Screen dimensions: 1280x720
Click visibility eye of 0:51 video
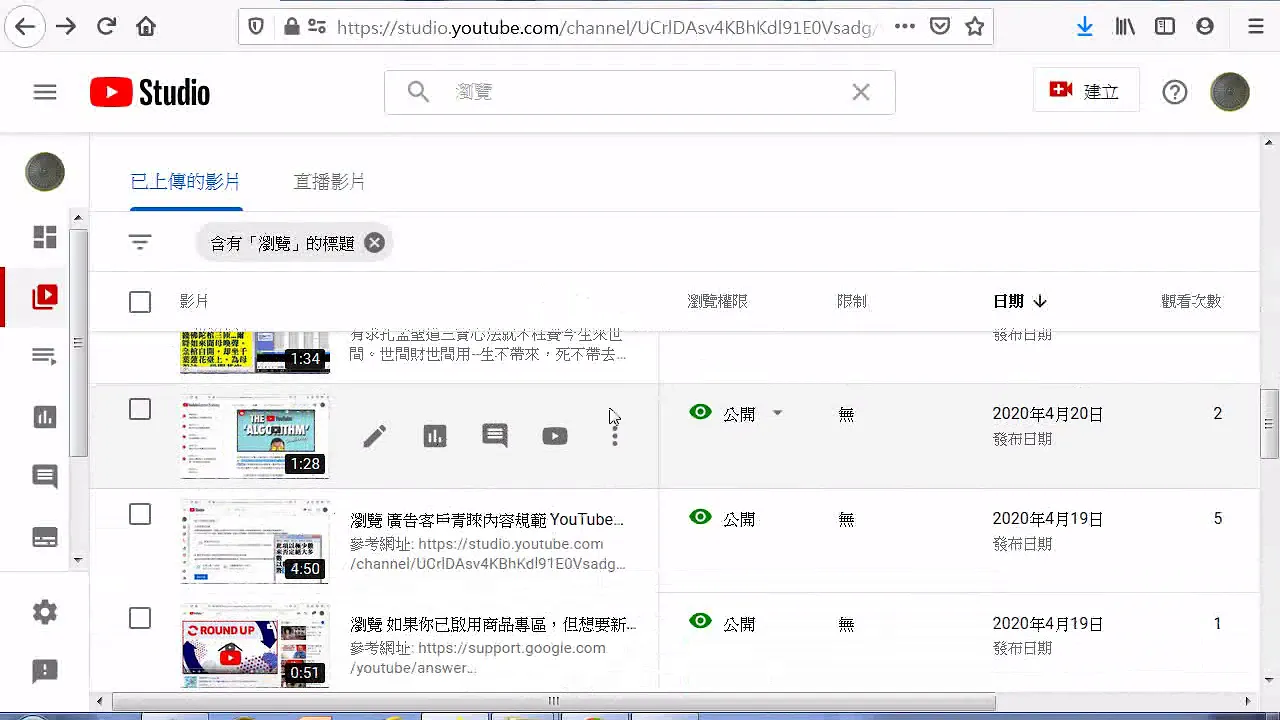click(701, 621)
